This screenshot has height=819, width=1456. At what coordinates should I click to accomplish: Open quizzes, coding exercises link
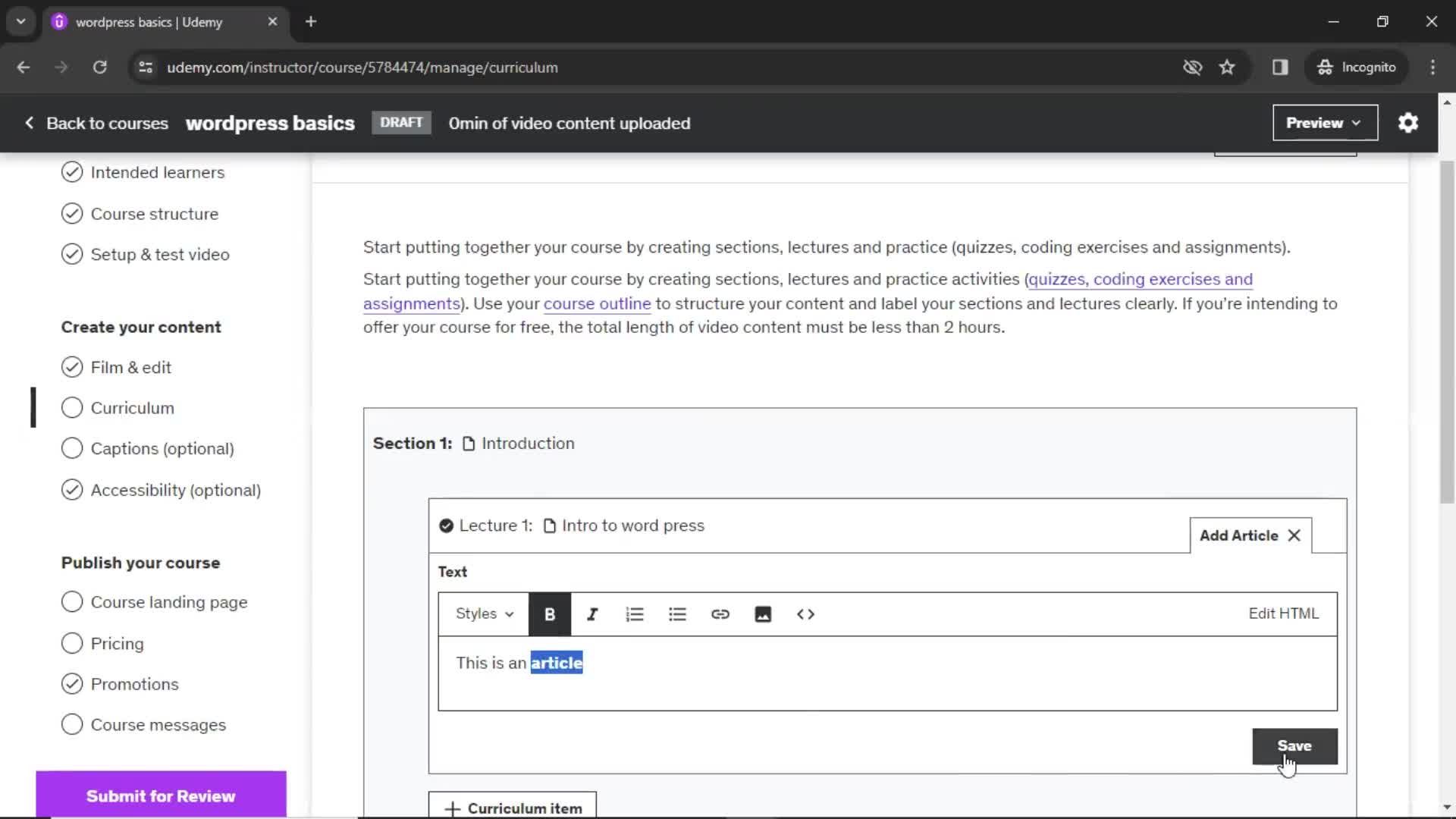[x=1140, y=279]
